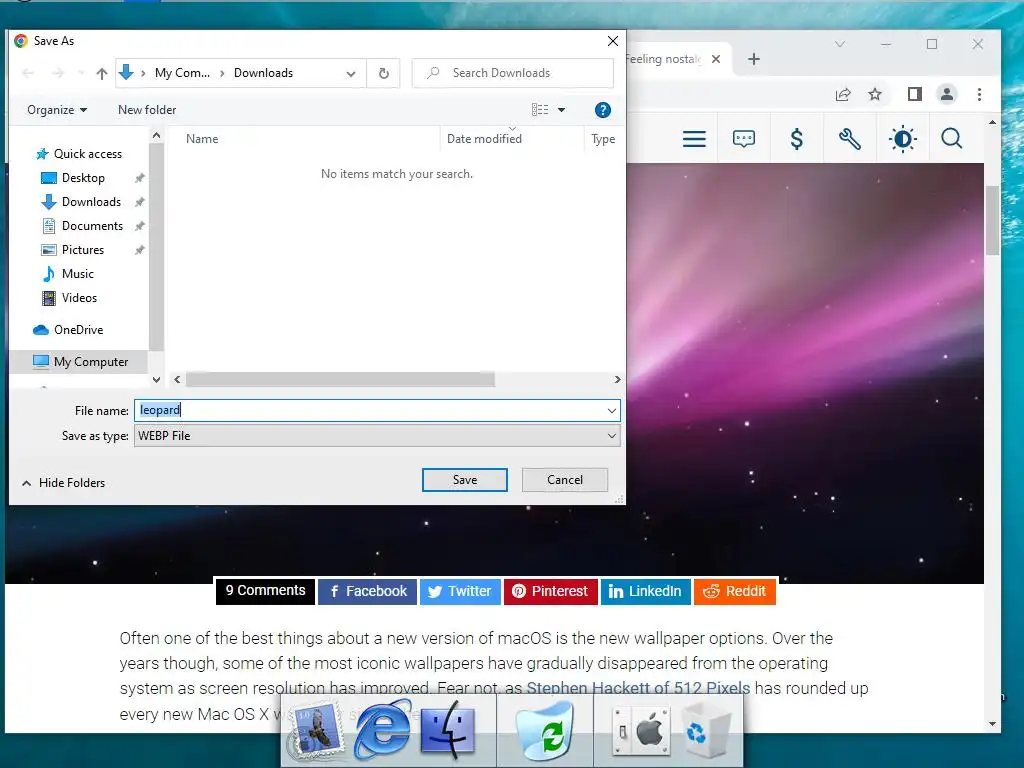
Task: Select OneDrive in the sidebar
Action: 68,330
